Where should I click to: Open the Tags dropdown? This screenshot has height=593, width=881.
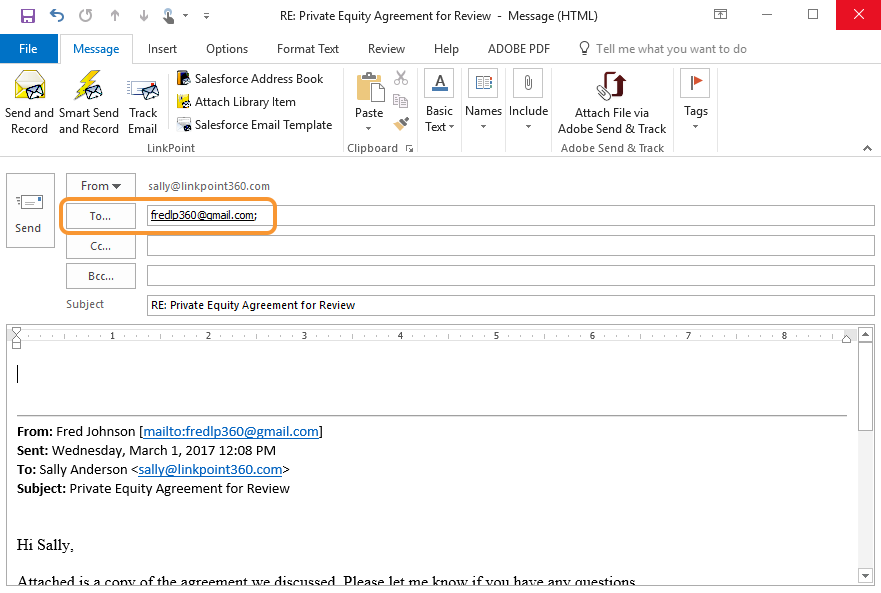click(695, 102)
